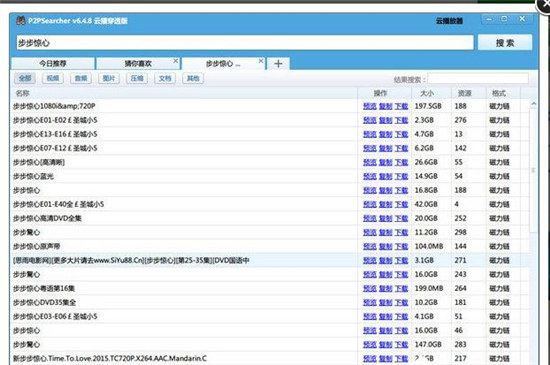Click the 磁力链 format cell in 步步惊心蓝光 row

pyautogui.click(x=499, y=176)
